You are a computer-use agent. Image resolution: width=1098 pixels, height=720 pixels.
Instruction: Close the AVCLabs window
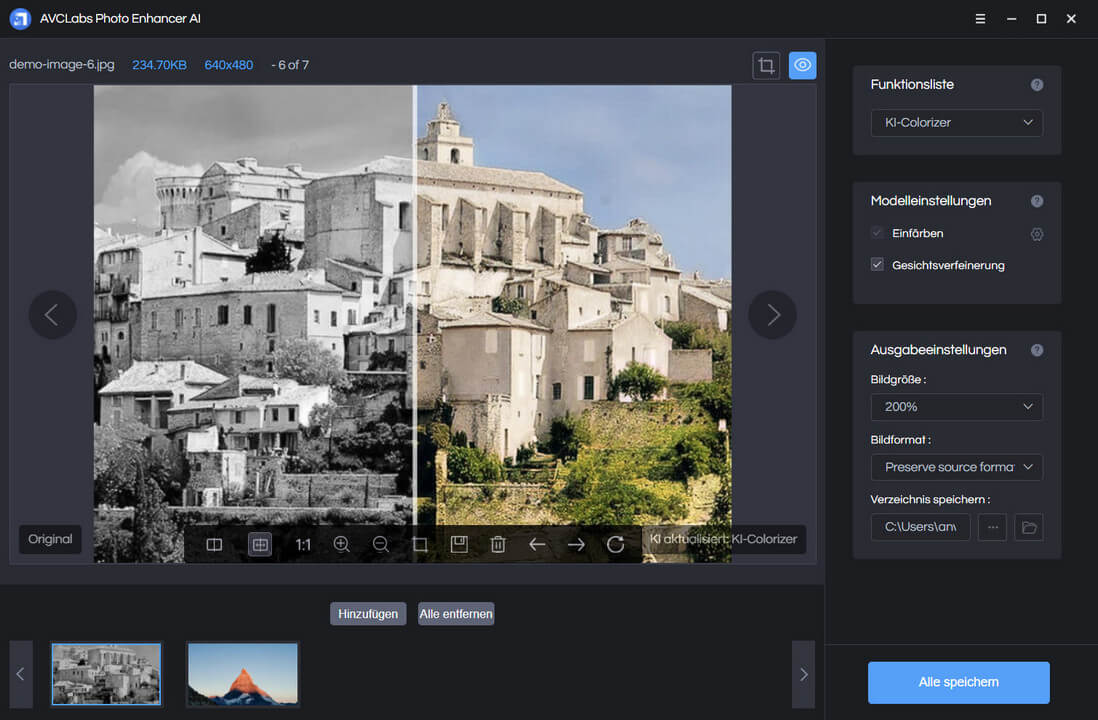[x=1071, y=19]
